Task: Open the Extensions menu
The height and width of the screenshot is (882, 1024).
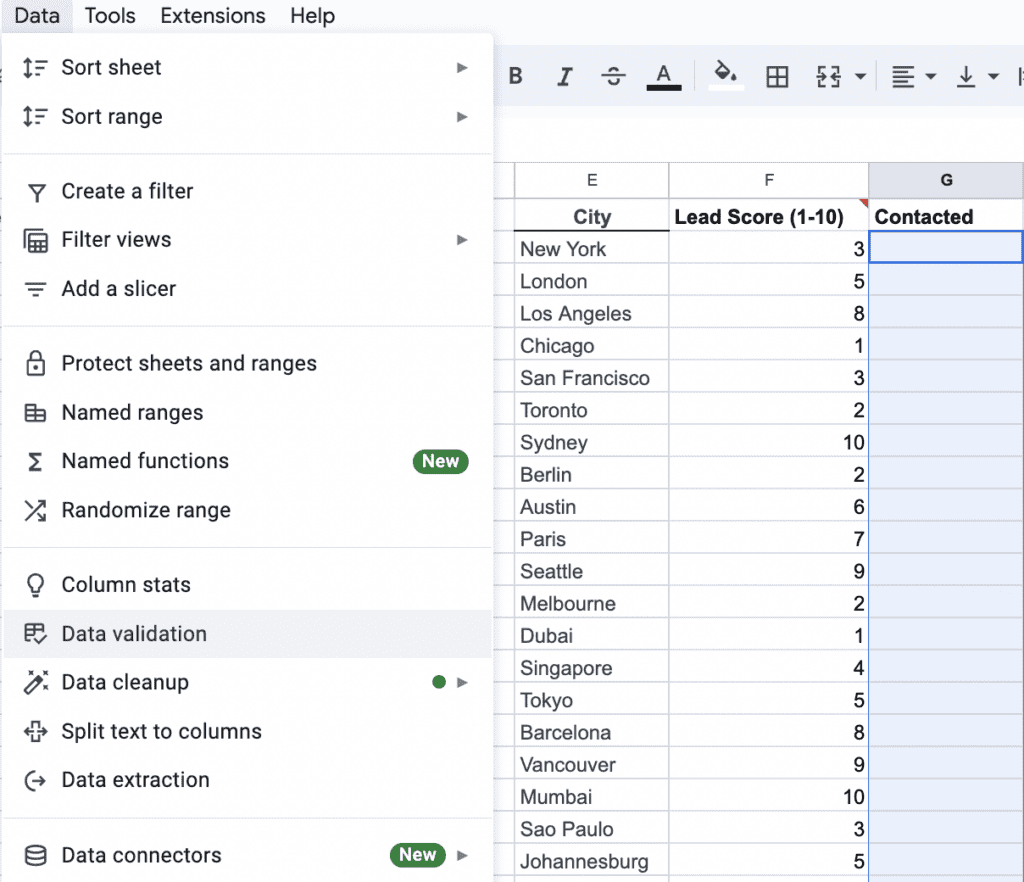Action: [212, 15]
